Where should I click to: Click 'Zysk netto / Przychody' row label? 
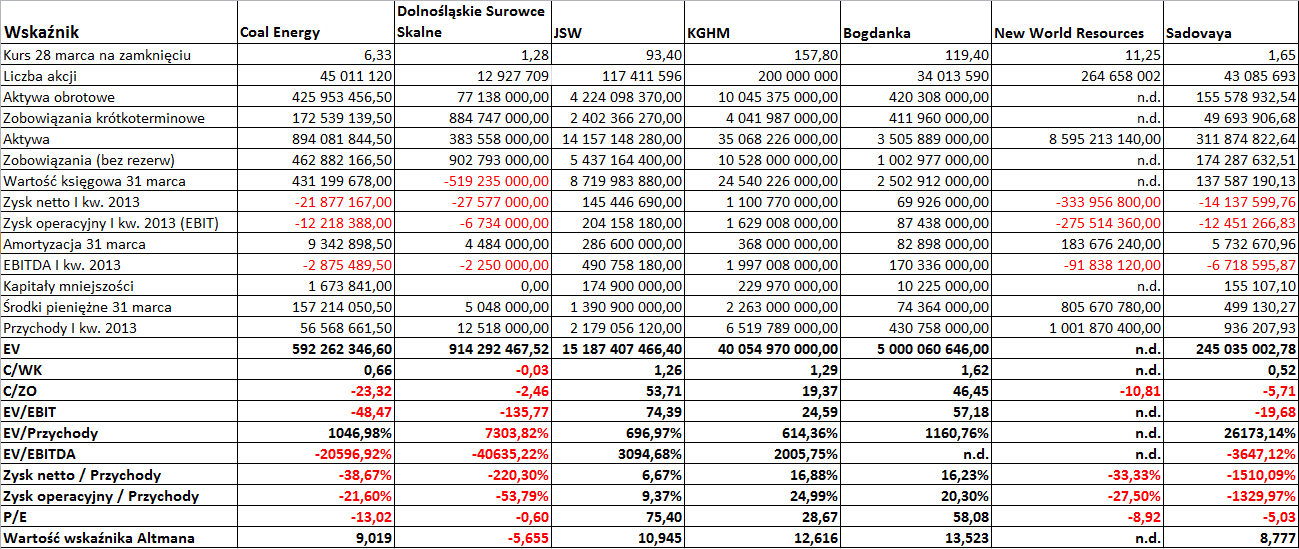82,475
